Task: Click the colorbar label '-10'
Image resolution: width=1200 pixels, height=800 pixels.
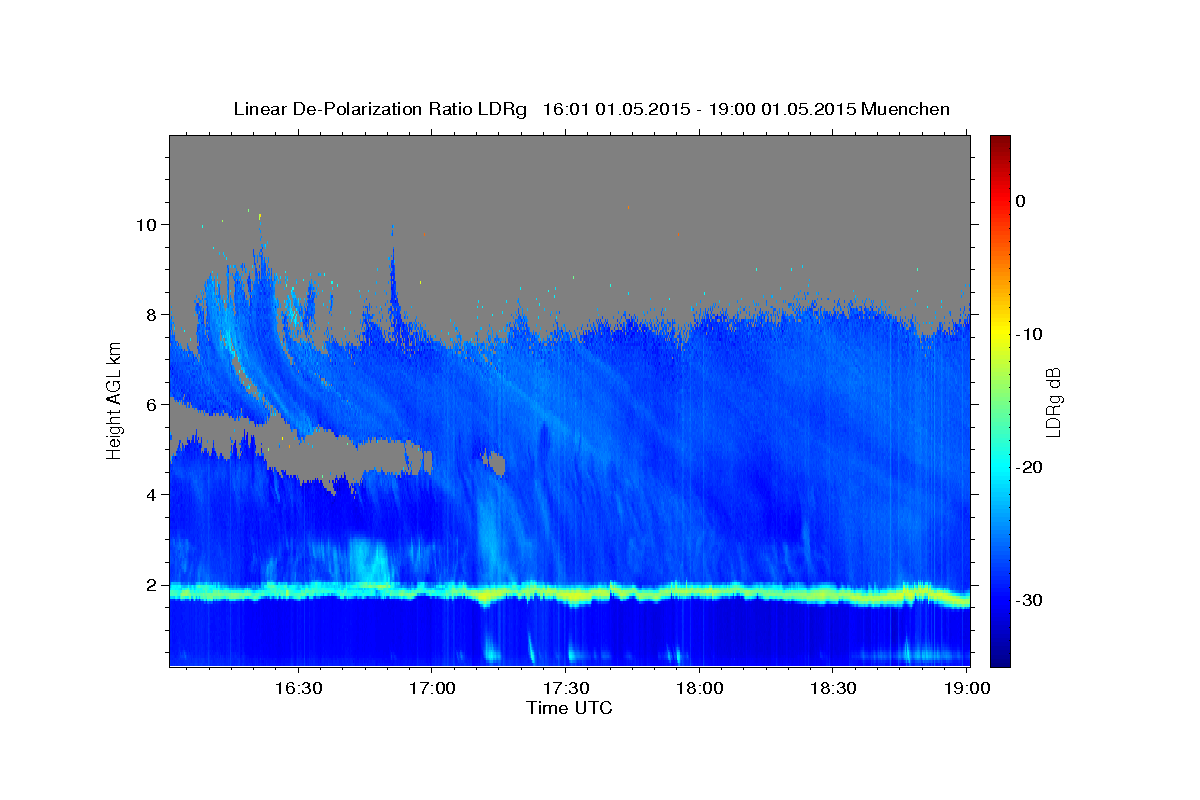Action: pos(1029,334)
